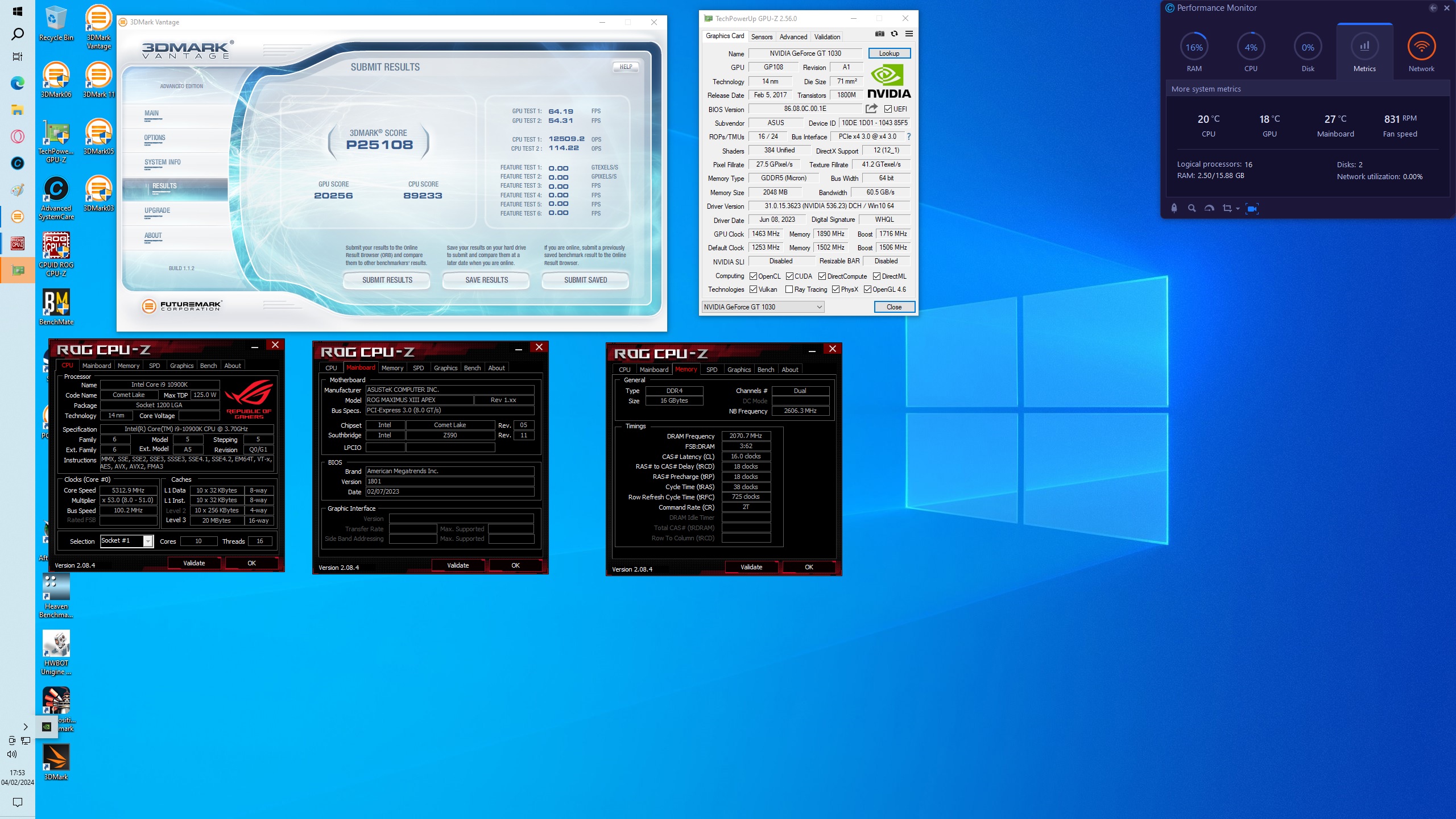Click the Close button in GPU-Z
Viewport: 1456px width, 819px height.
894,307
